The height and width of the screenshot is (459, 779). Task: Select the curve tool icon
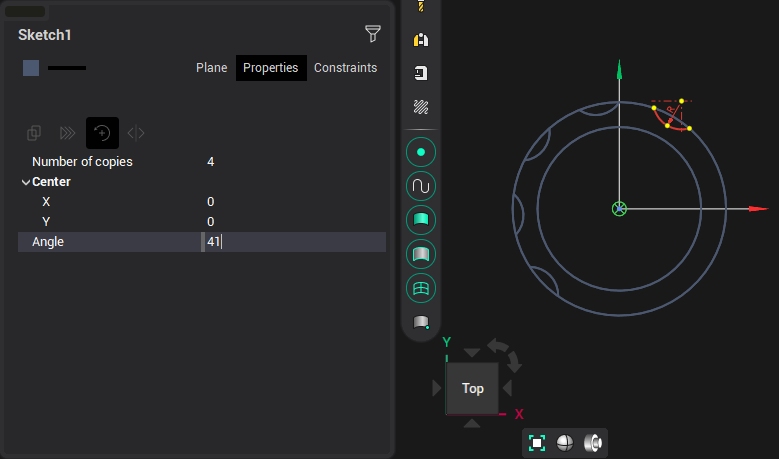point(421,186)
